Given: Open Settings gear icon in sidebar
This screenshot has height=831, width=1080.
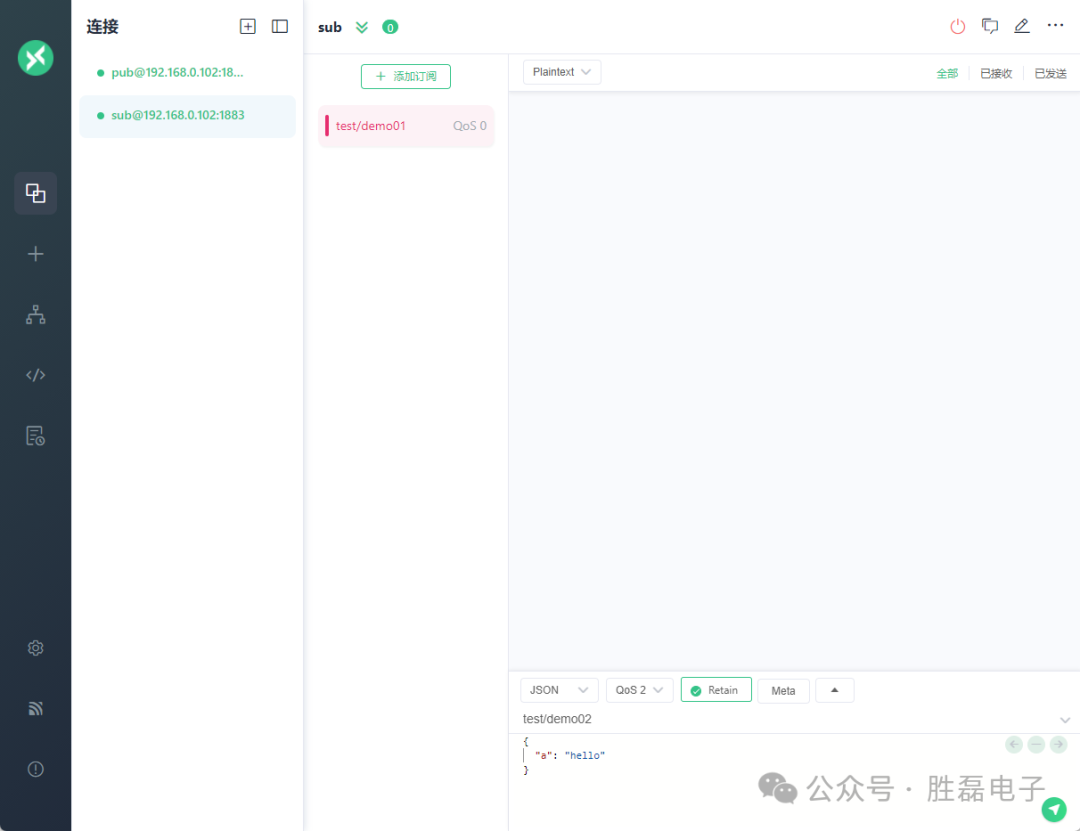Looking at the screenshot, I should point(35,648).
